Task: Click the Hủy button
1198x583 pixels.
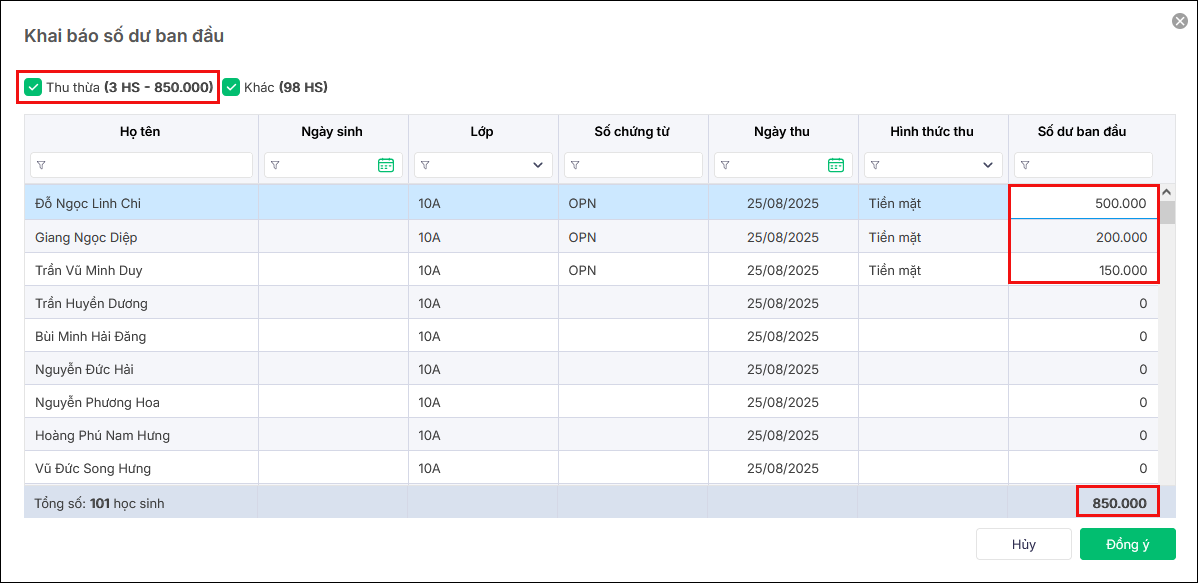Action: [x=1023, y=544]
